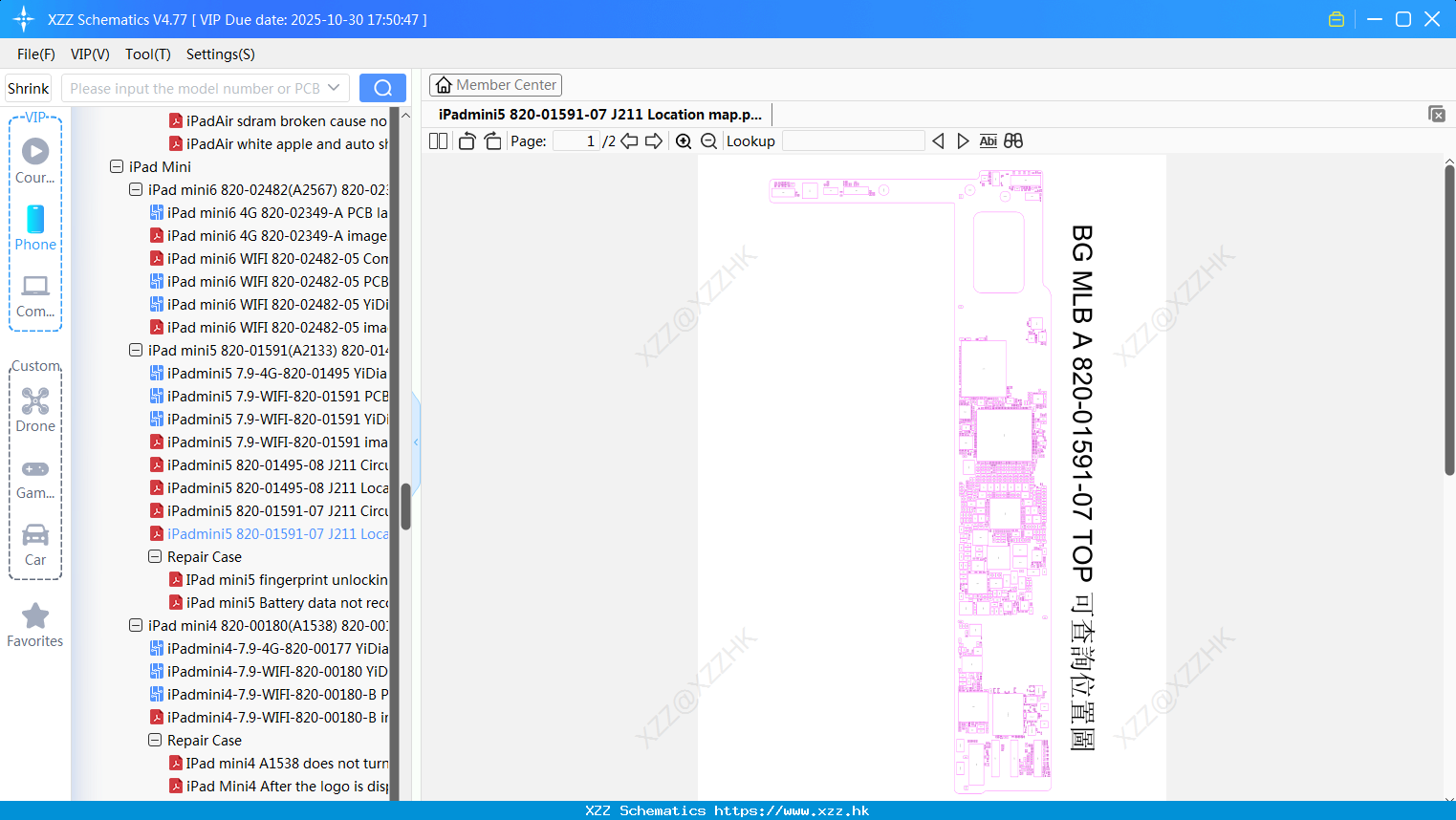Open iPad Mini4 After the logo case

(x=278, y=786)
